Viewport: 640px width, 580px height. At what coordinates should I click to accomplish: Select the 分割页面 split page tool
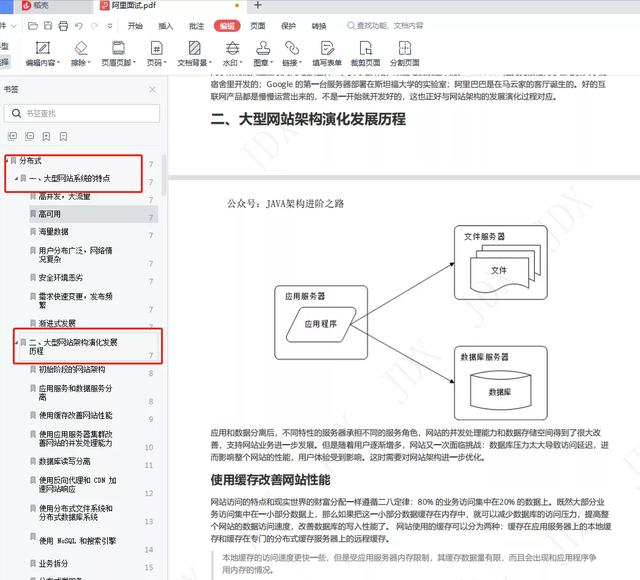pyautogui.click(x=404, y=53)
